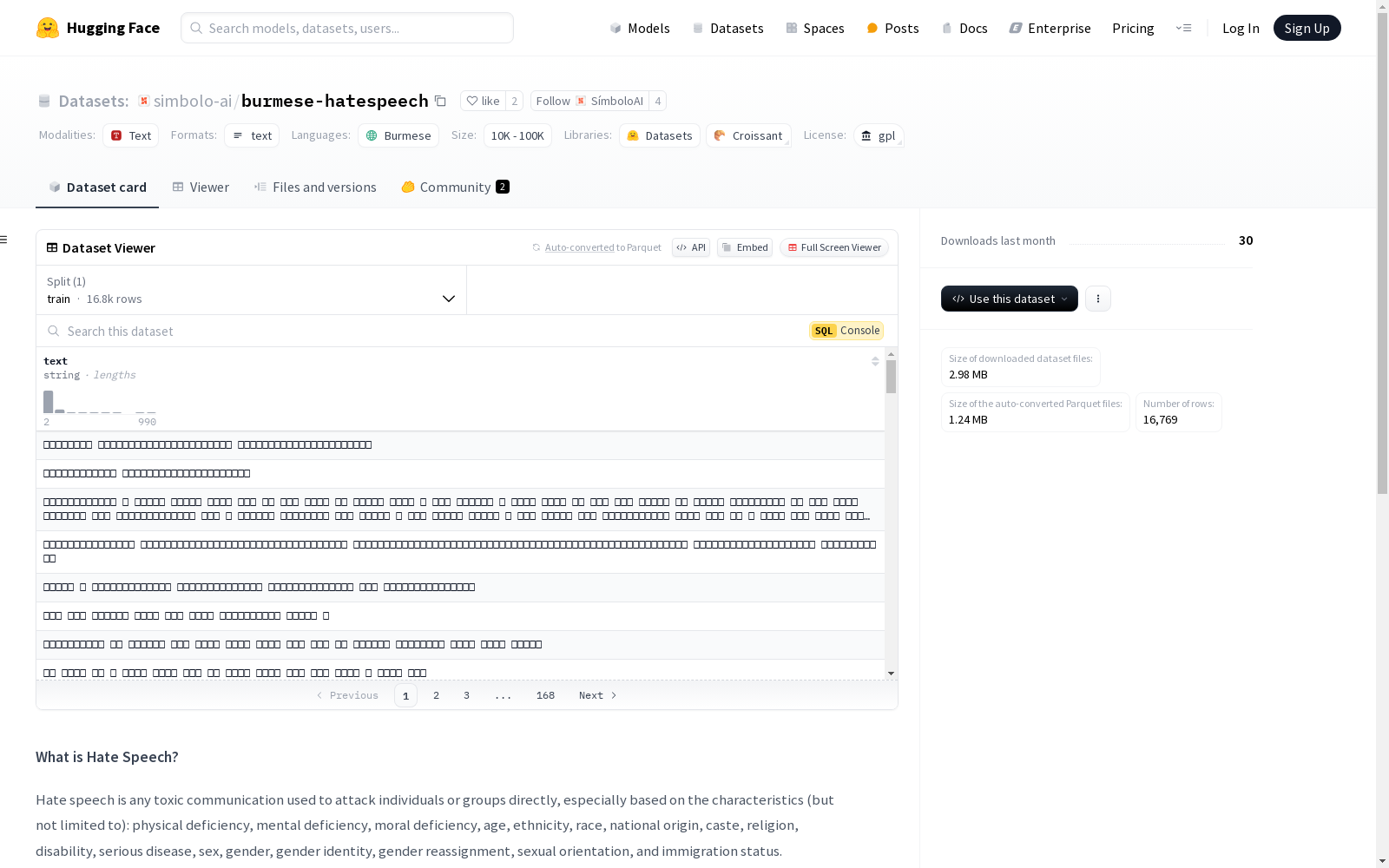Click the more navigation menu icon
The width and height of the screenshot is (1389, 868).
coord(1183,28)
